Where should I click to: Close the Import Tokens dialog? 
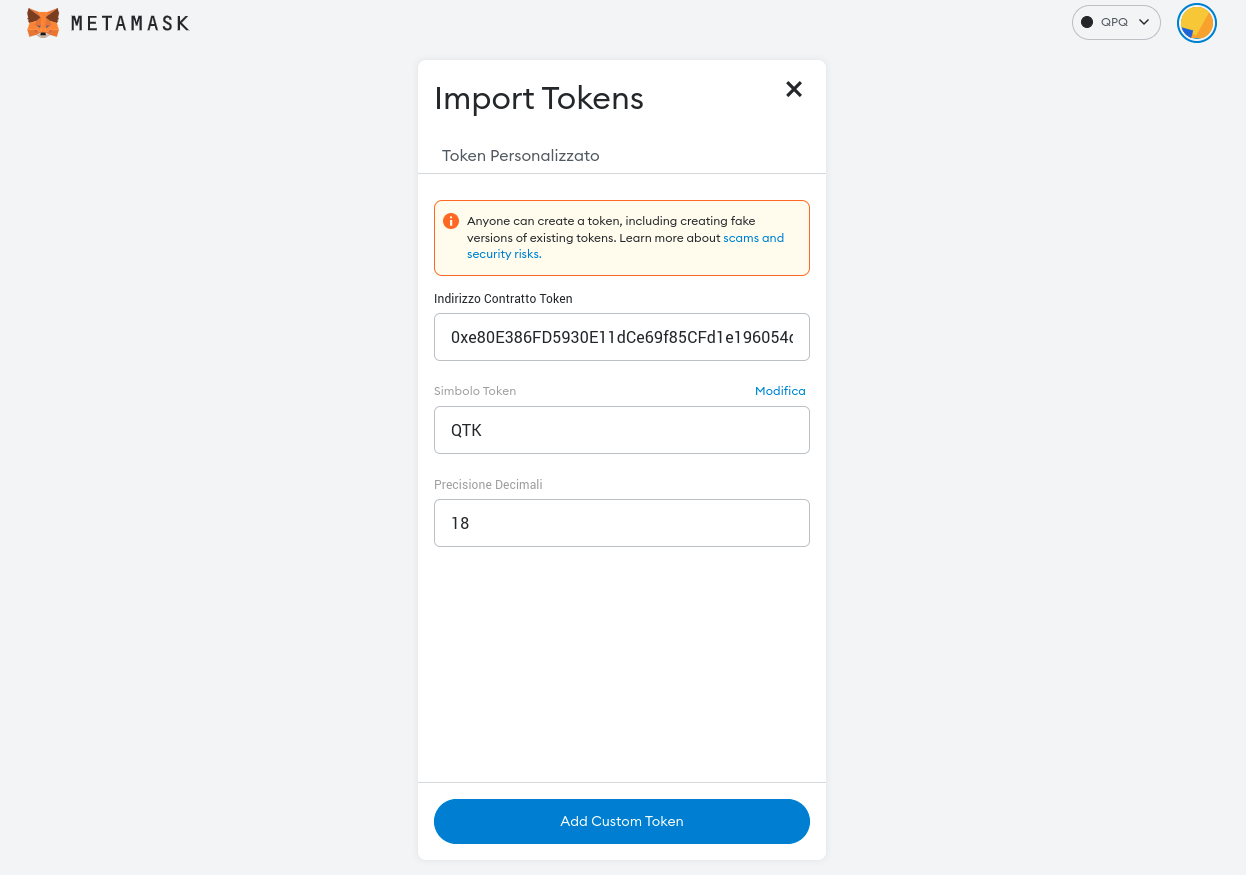coord(794,89)
